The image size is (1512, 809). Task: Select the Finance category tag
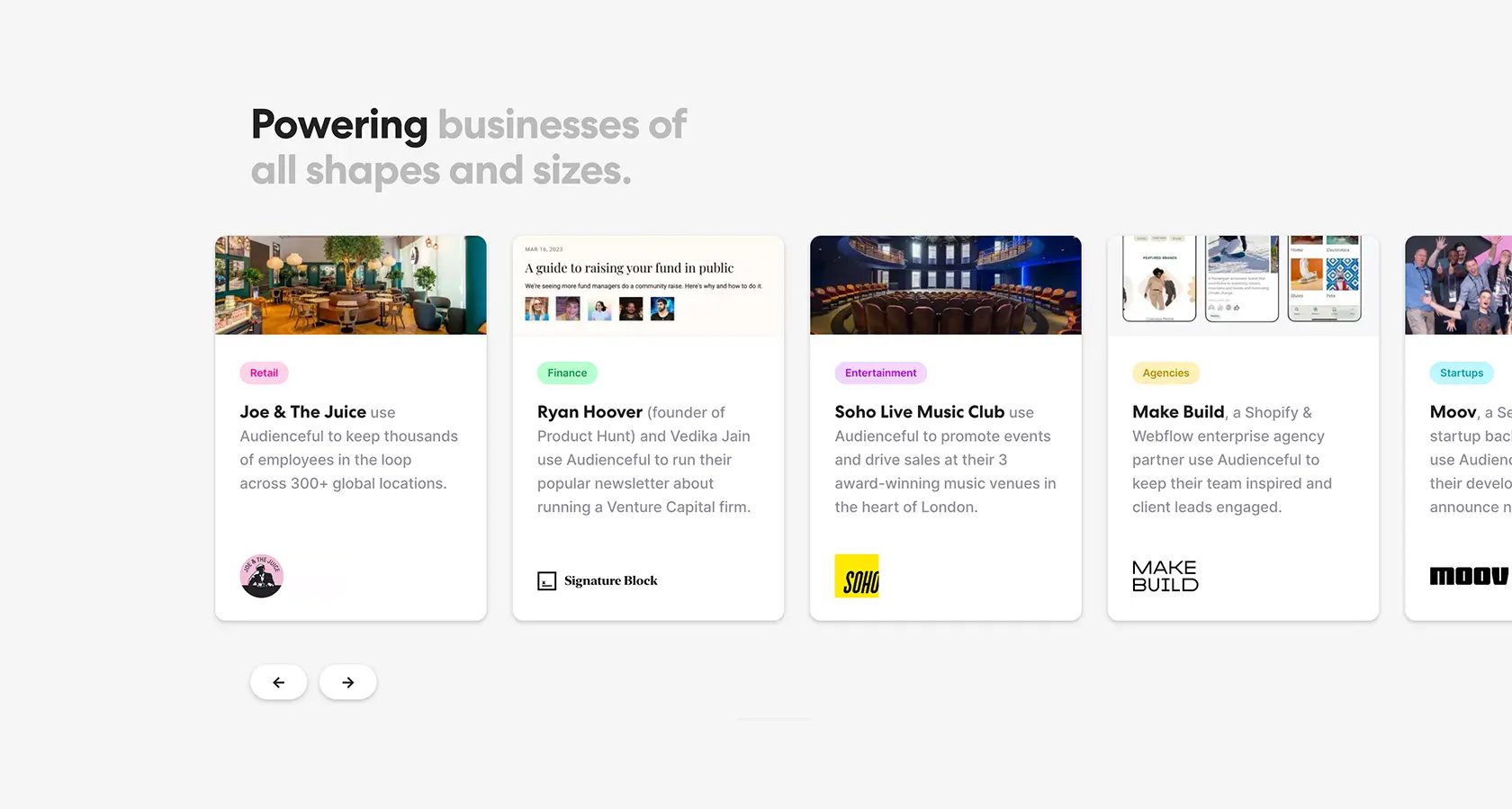[x=567, y=373]
